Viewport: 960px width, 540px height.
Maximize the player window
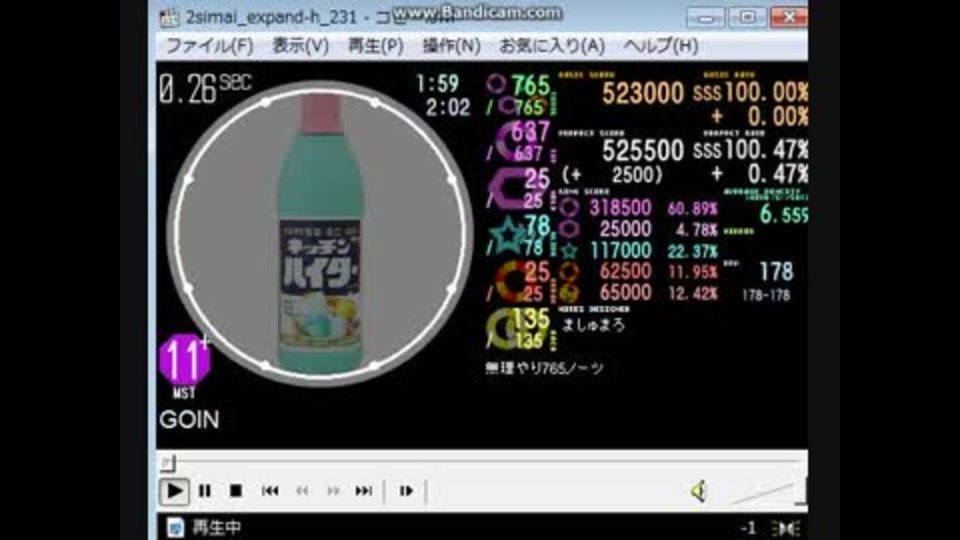click(x=747, y=17)
